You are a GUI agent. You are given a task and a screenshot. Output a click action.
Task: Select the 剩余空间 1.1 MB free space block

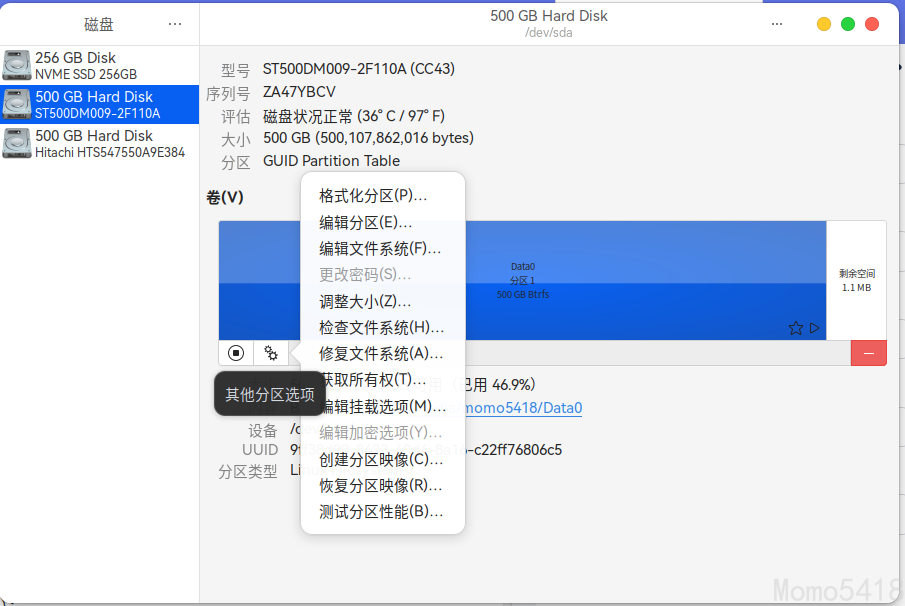pos(856,280)
